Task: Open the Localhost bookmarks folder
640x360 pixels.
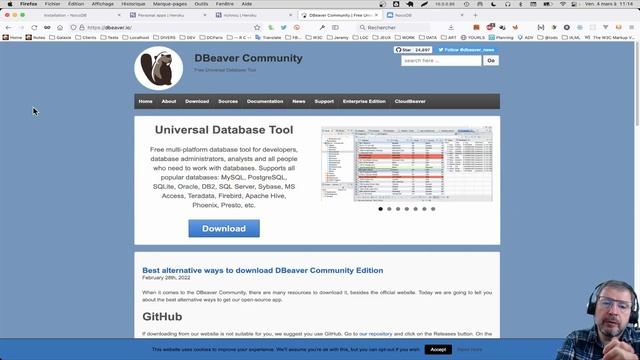Action: coord(136,37)
